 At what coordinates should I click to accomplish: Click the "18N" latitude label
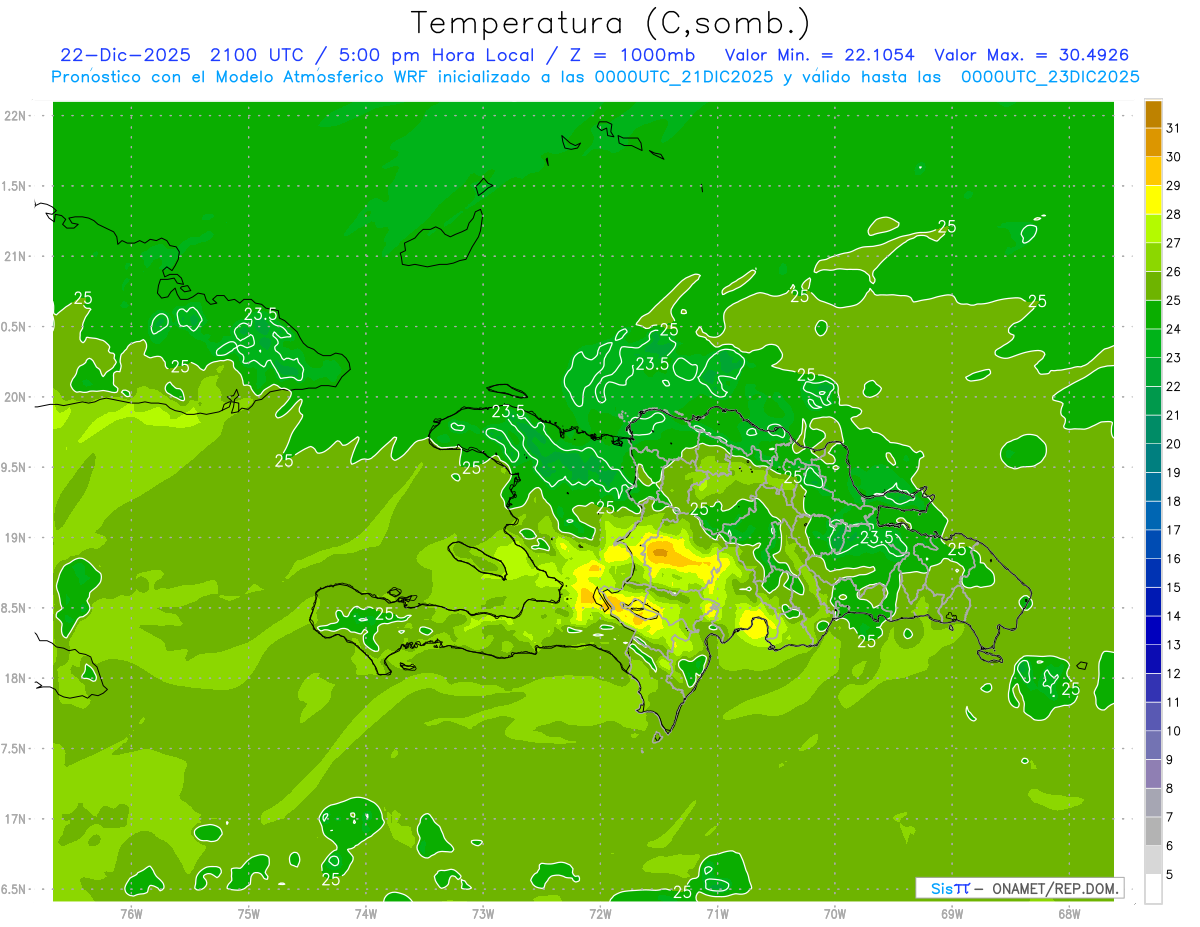pos(15,678)
